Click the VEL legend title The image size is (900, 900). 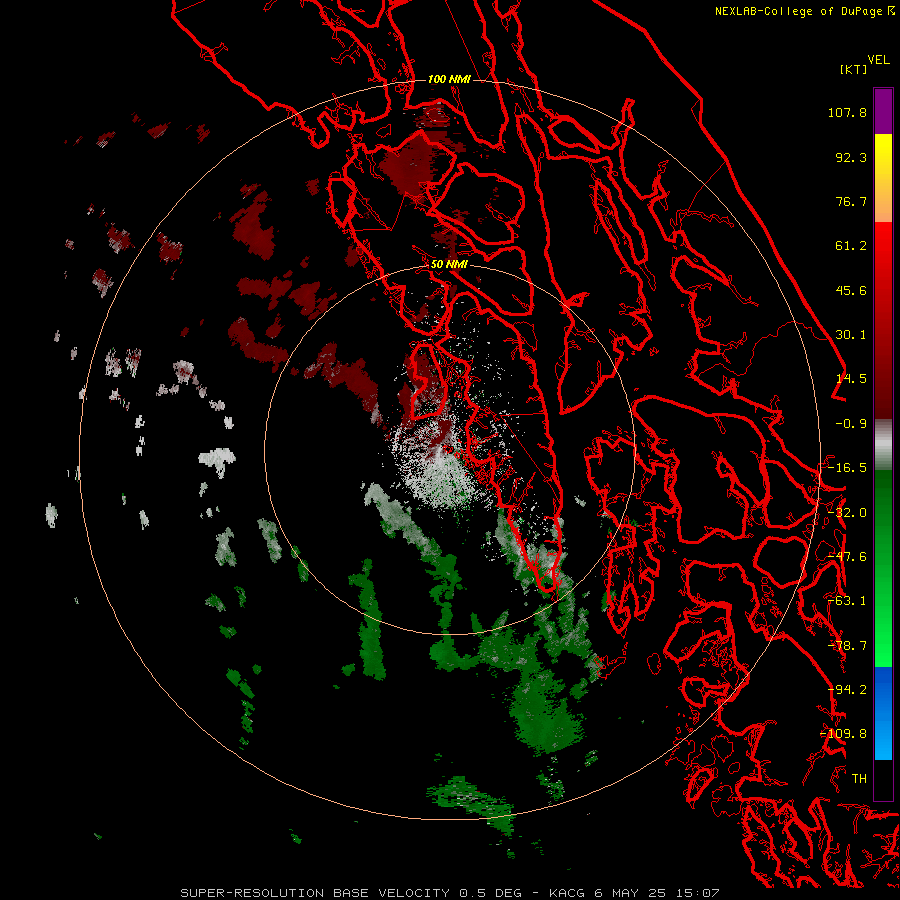point(878,60)
